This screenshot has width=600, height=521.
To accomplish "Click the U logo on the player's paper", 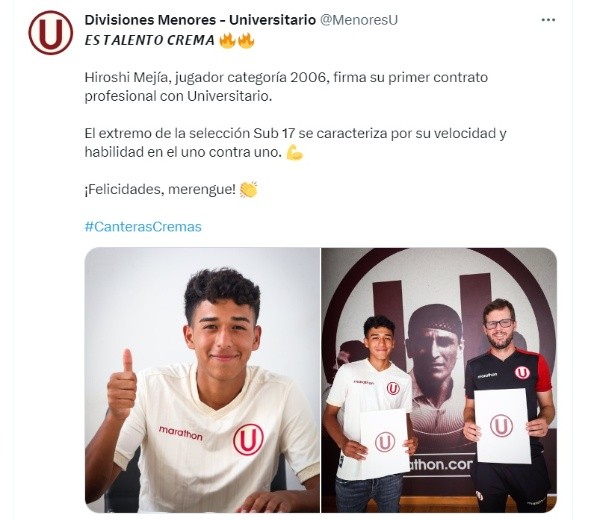I will pyautogui.click(x=385, y=442).
